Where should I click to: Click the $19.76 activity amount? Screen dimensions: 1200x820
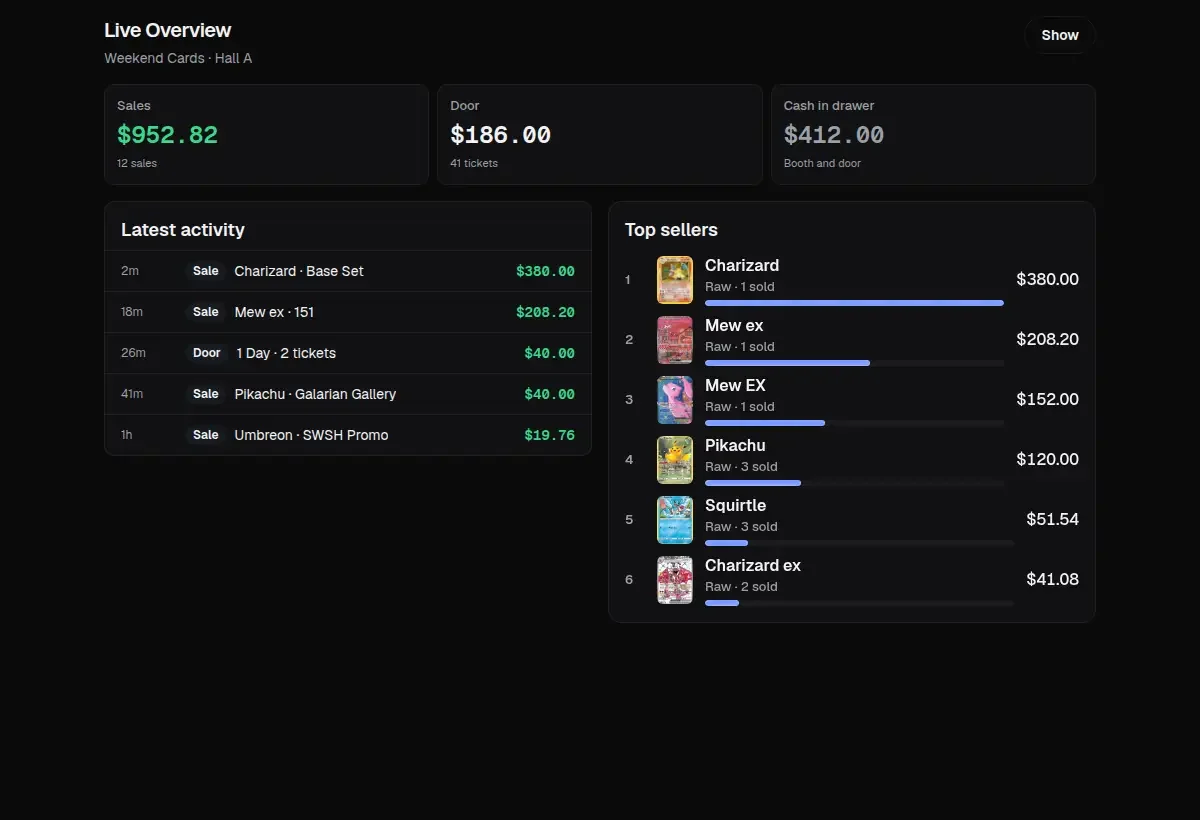pos(549,435)
